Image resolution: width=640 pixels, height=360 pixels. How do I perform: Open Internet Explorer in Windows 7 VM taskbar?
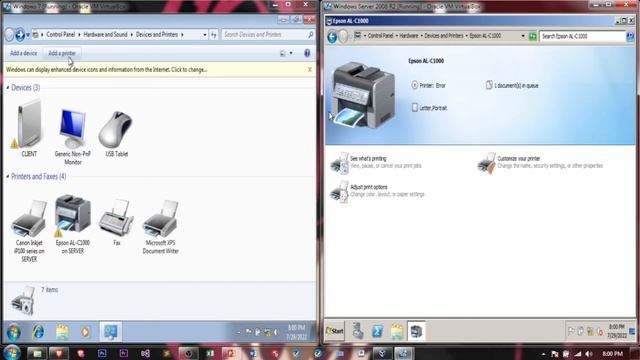[x=38, y=332]
